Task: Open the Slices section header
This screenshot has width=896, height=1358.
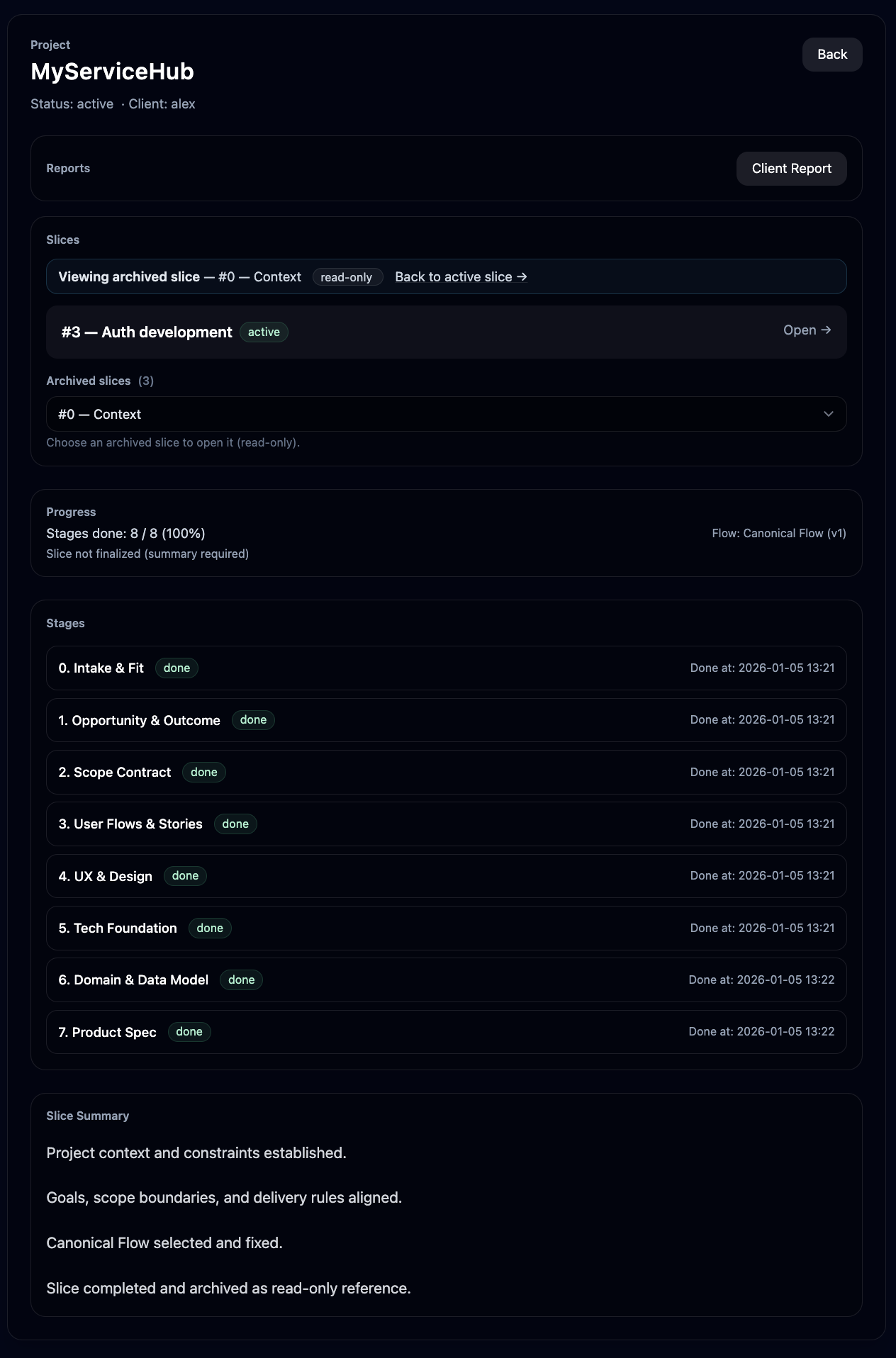Action: tap(62, 240)
